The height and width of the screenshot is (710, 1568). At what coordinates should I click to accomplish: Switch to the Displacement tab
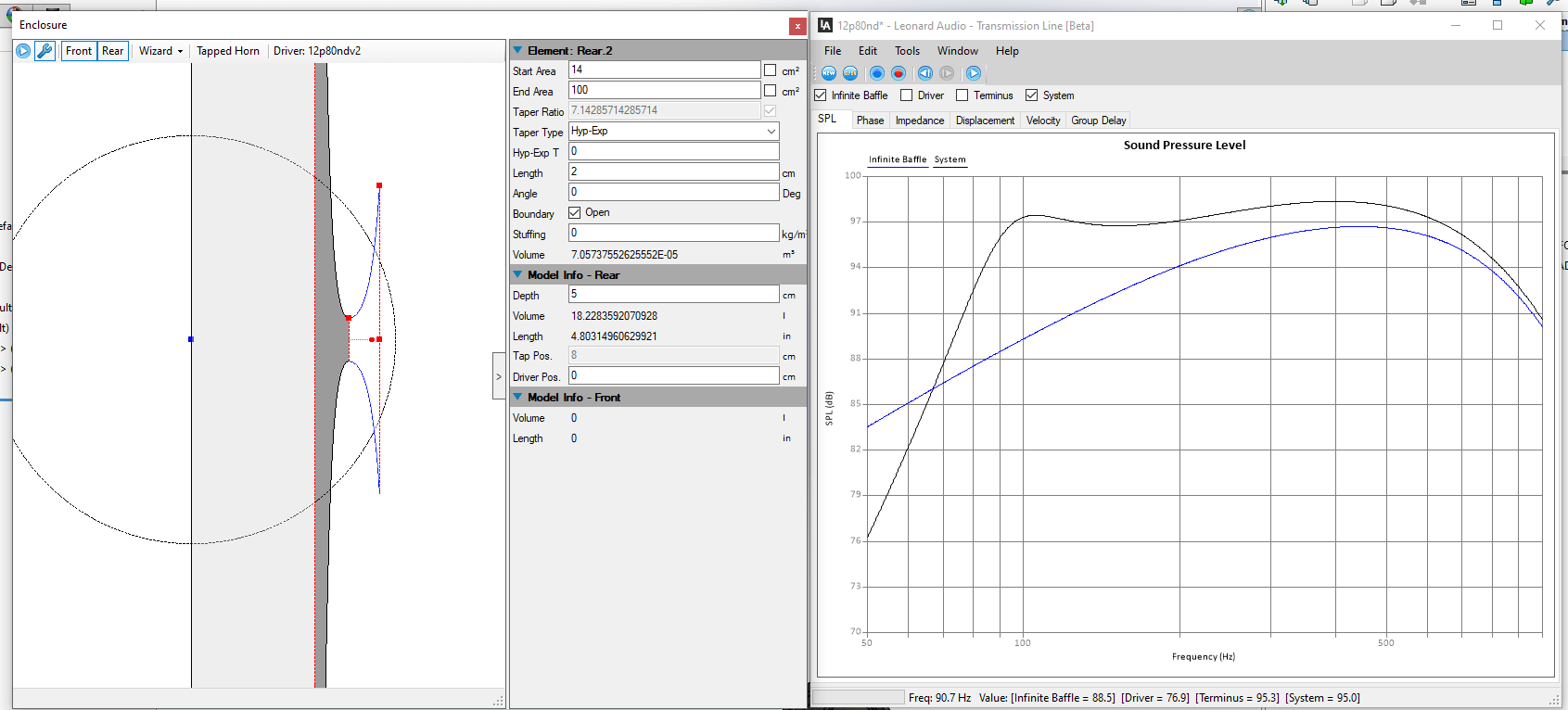[985, 120]
